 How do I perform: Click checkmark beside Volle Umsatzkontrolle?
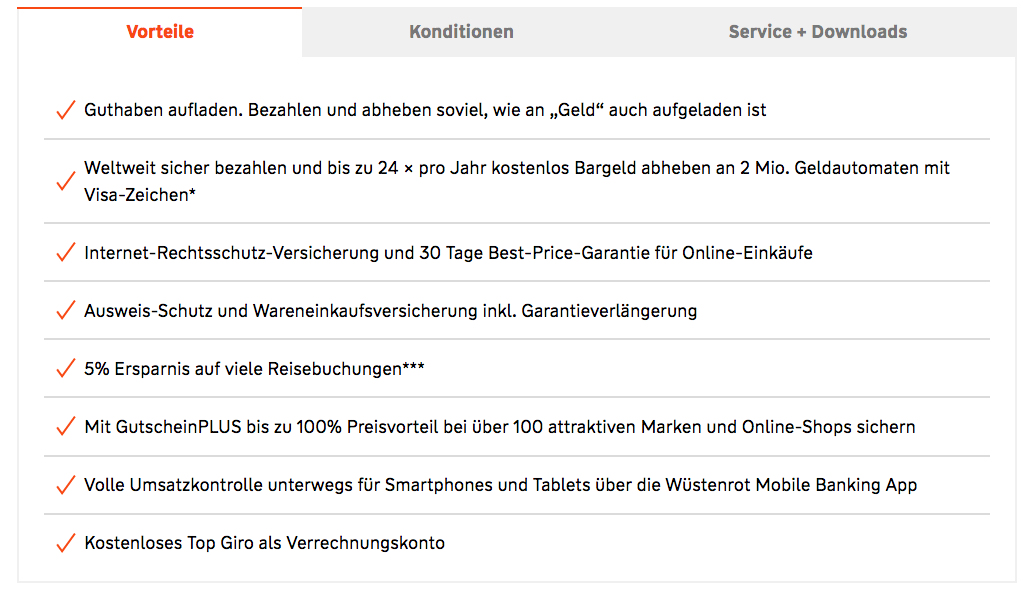[66, 485]
